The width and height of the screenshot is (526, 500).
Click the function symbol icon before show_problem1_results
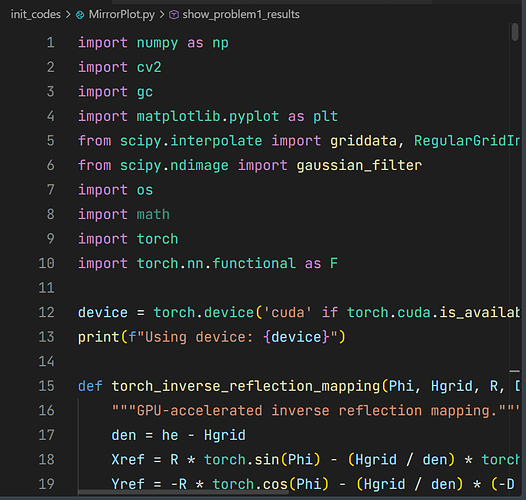point(174,14)
